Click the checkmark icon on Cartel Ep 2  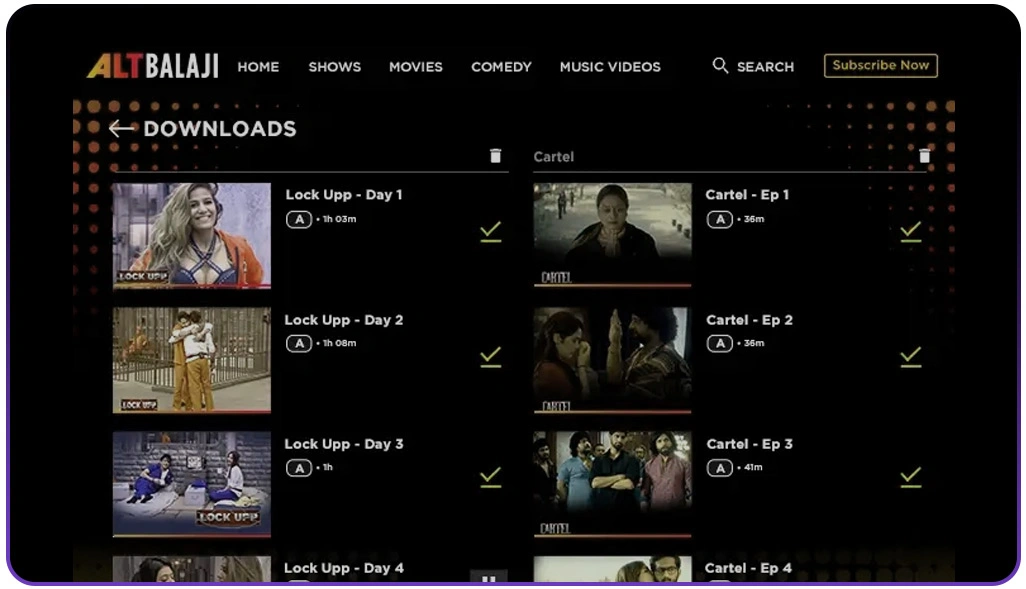[x=910, y=356]
